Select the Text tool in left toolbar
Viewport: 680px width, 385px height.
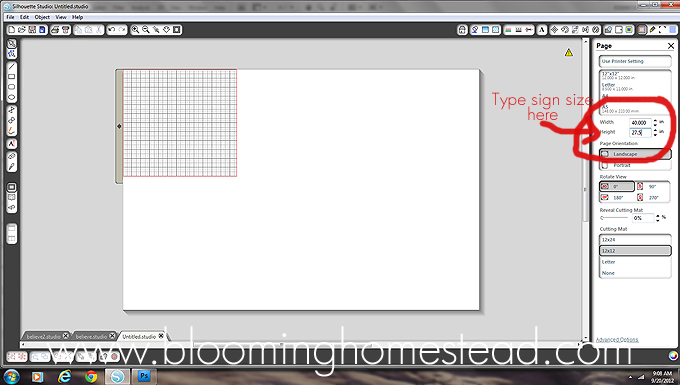click(x=12, y=144)
